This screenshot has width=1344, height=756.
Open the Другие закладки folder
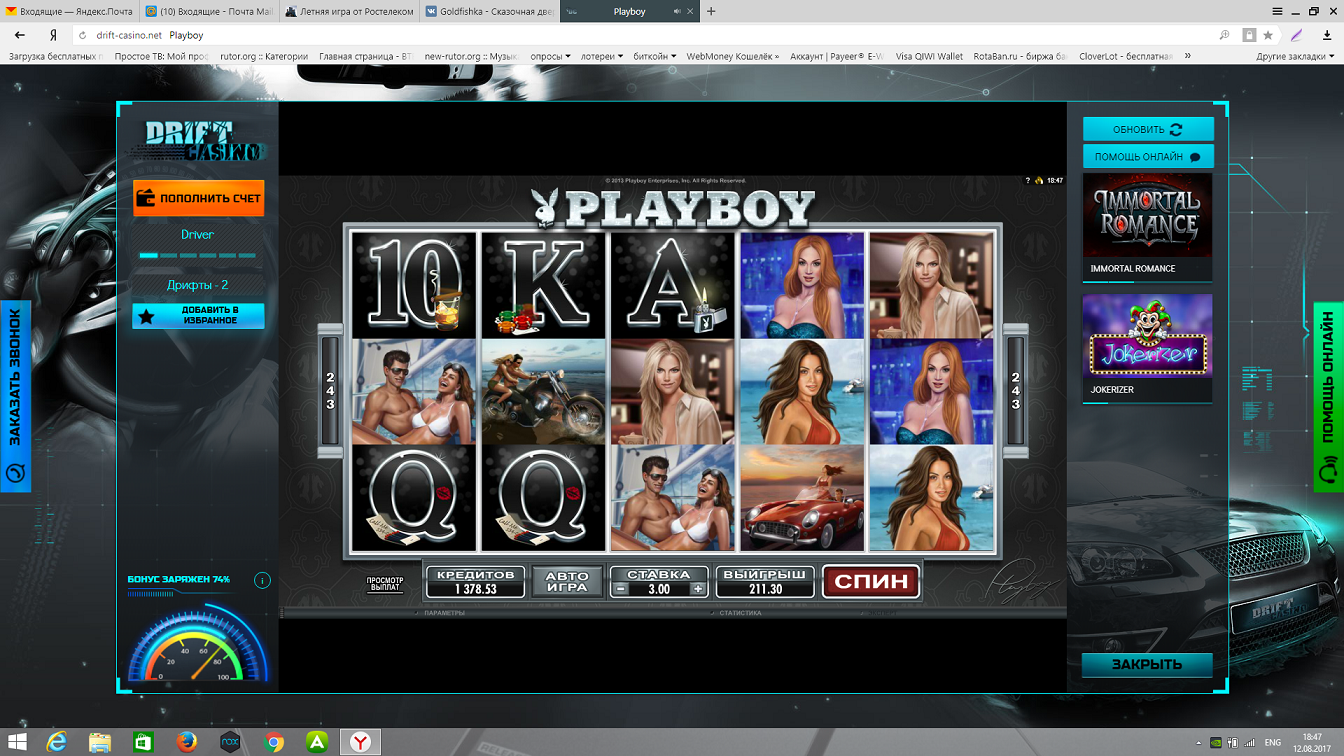(1295, 57)
